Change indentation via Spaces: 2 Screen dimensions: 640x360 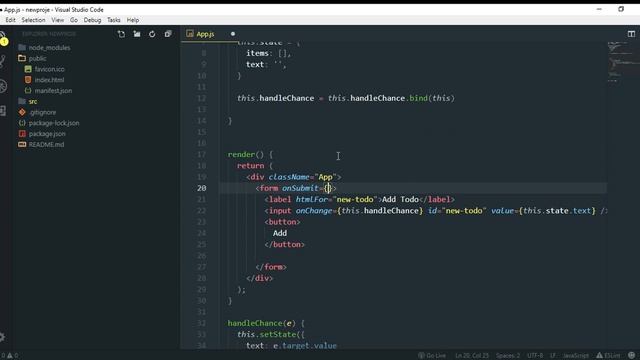point(508,356)
